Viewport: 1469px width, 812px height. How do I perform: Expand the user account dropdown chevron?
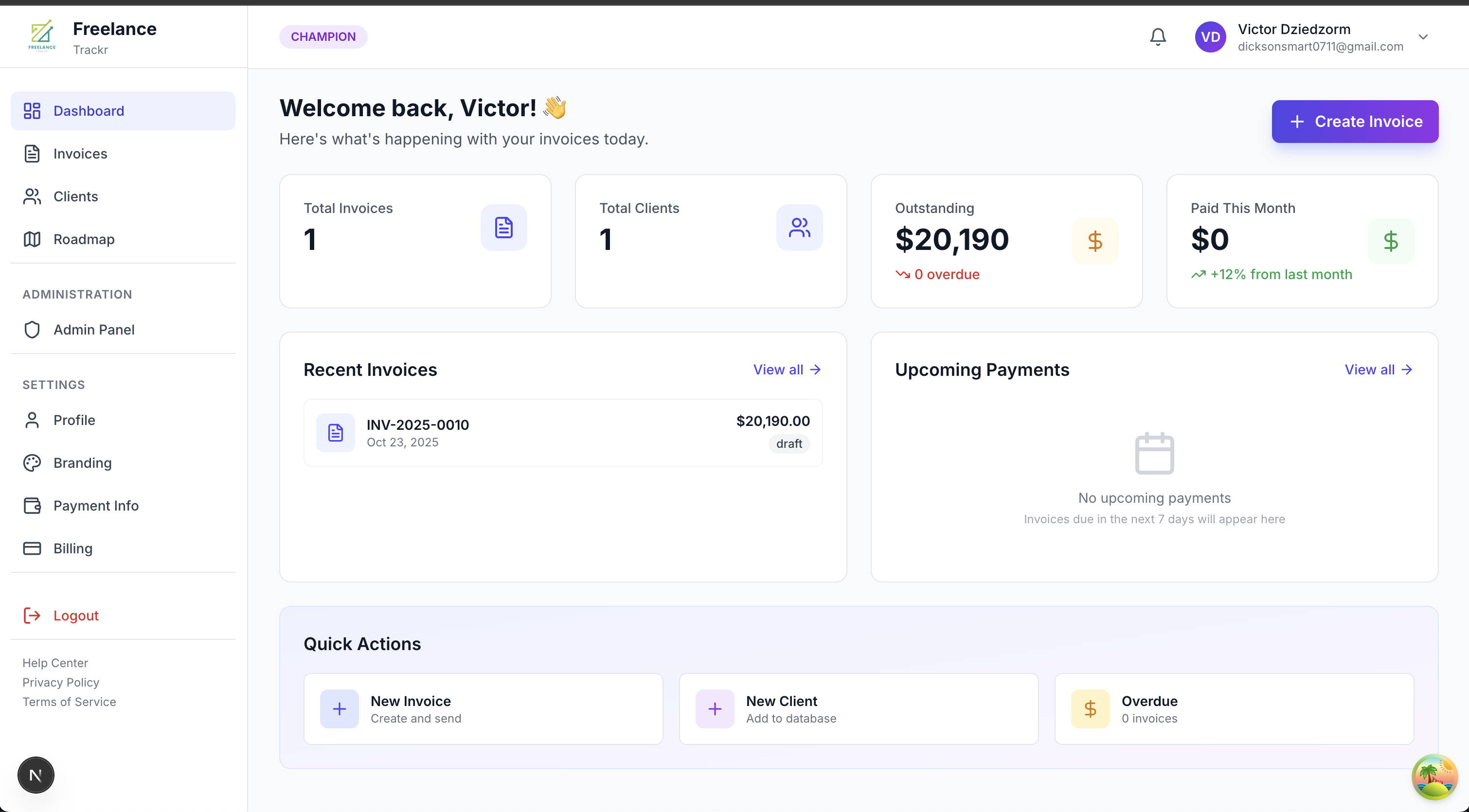point(1424,36)
